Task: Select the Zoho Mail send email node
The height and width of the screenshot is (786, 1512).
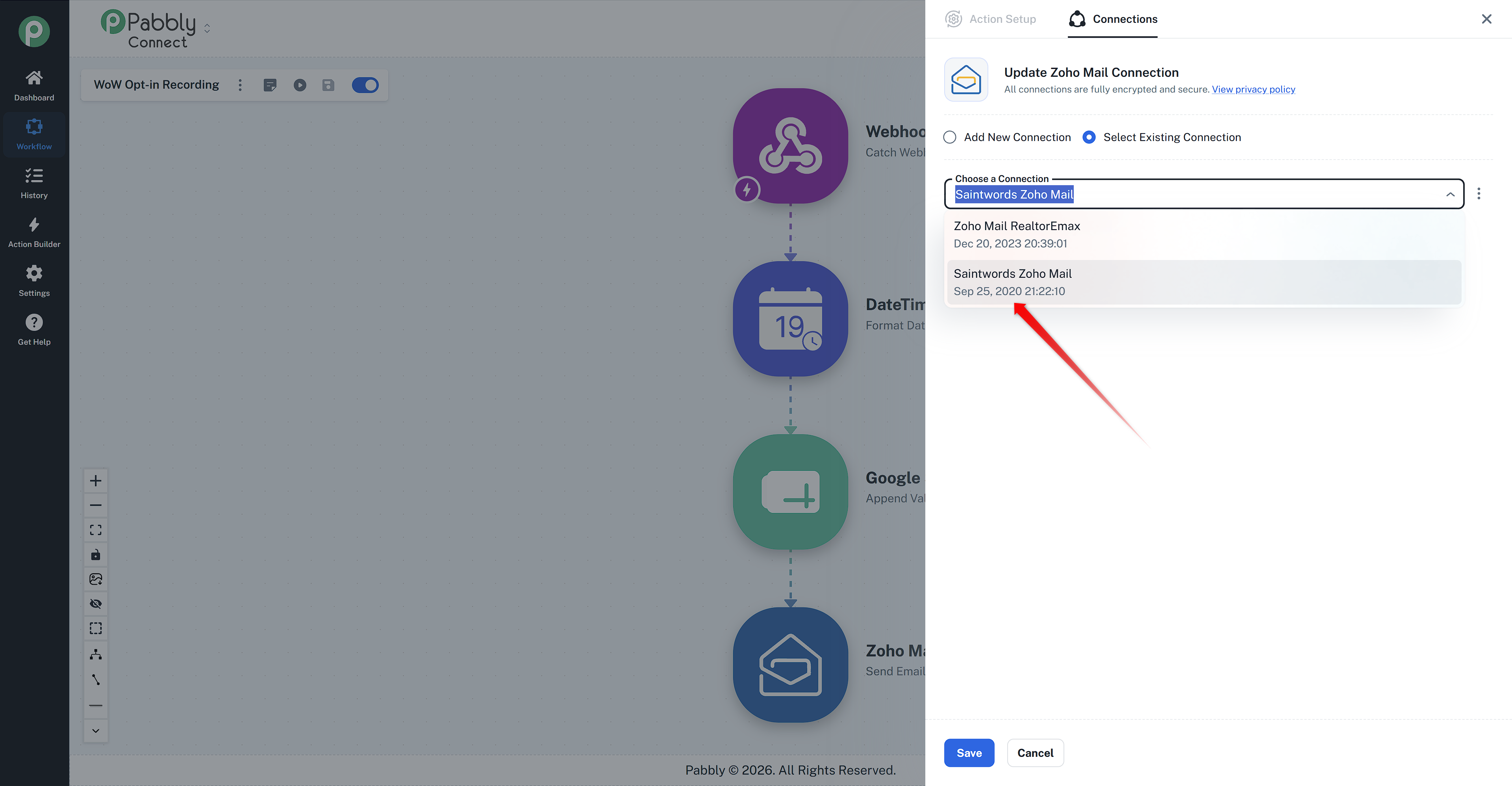Action: pyautogui.click(x=791, y=665)
